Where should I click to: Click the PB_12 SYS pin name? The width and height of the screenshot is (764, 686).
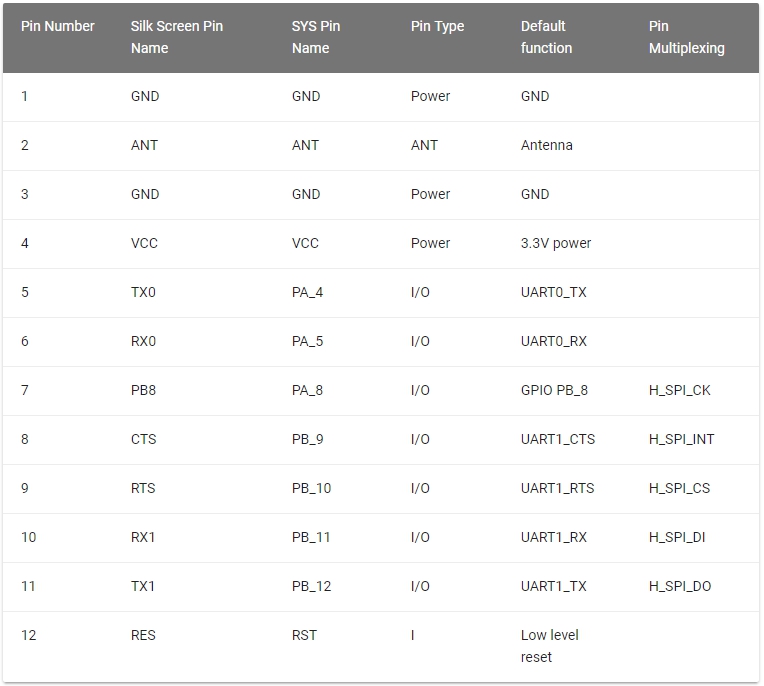pos(311,586)
